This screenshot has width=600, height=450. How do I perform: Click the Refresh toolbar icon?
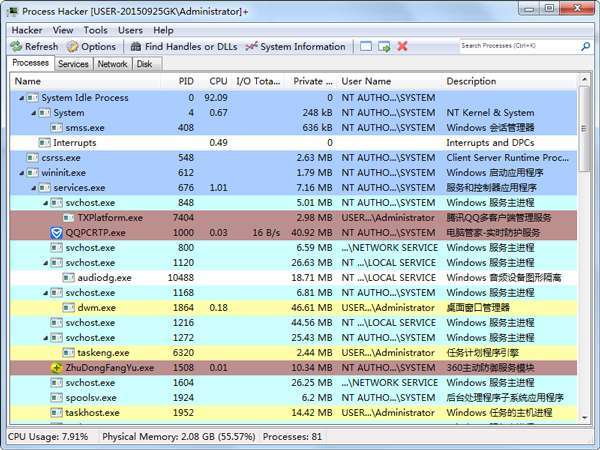pyautogui.click(x=17, y=47)
